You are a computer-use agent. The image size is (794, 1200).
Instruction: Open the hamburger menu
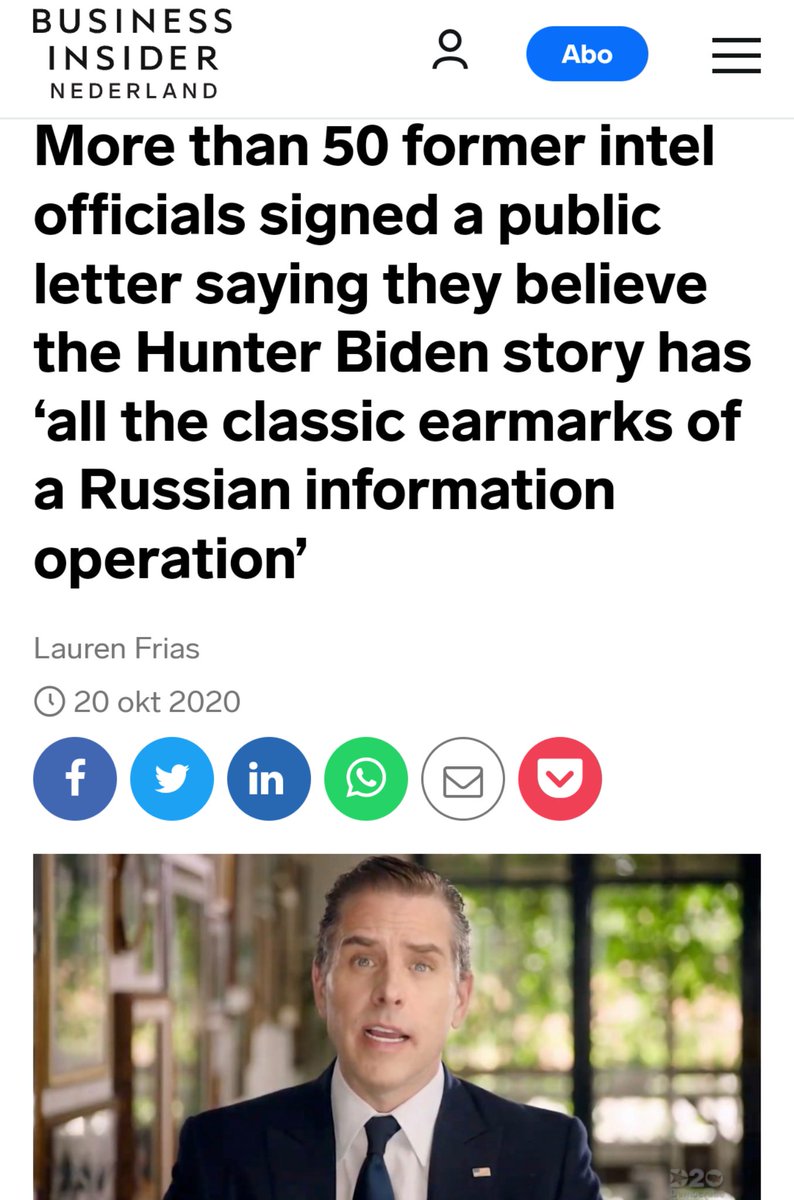click(x=736, y=54)
